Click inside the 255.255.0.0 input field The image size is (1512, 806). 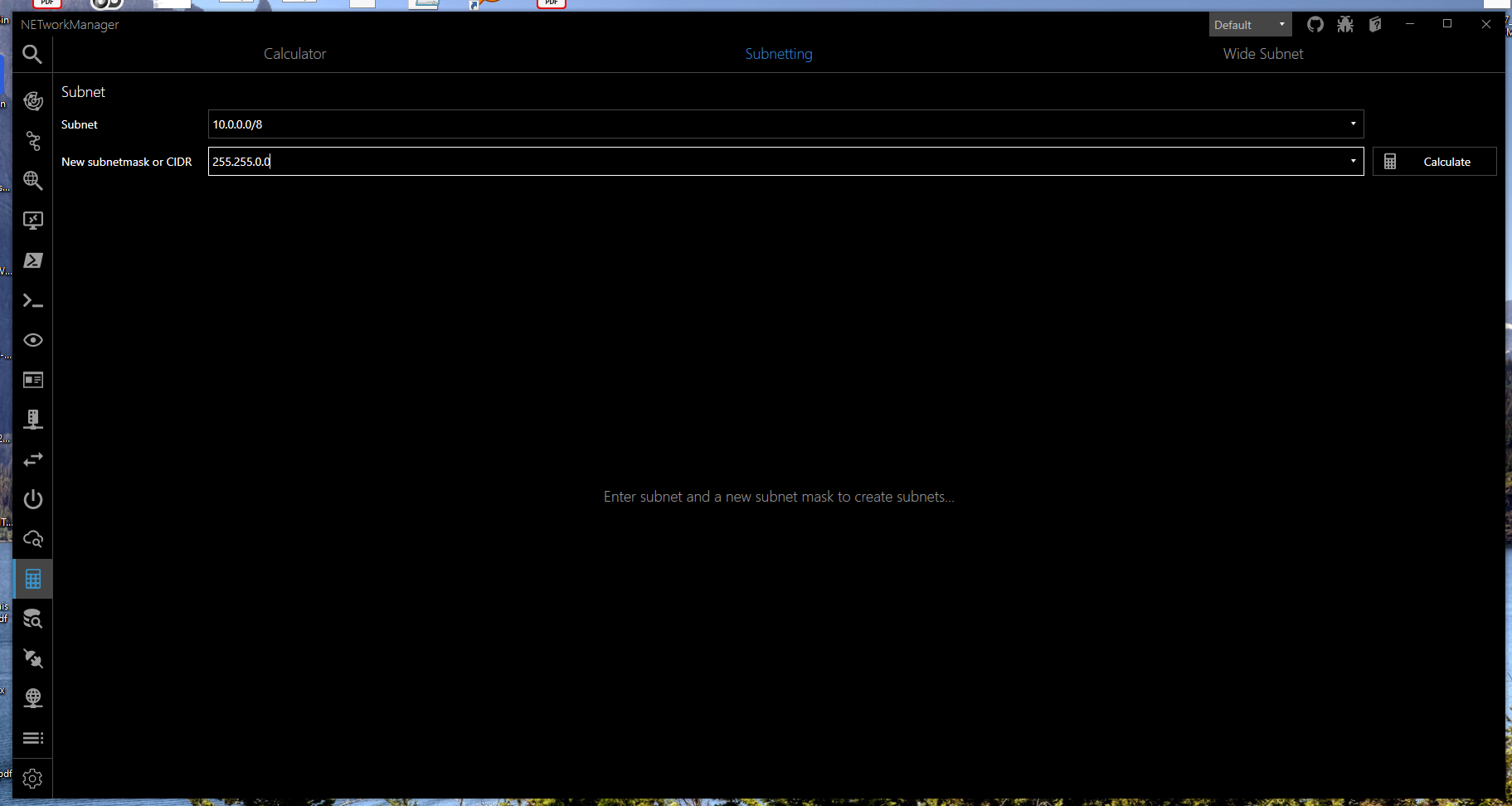(581, 161)
